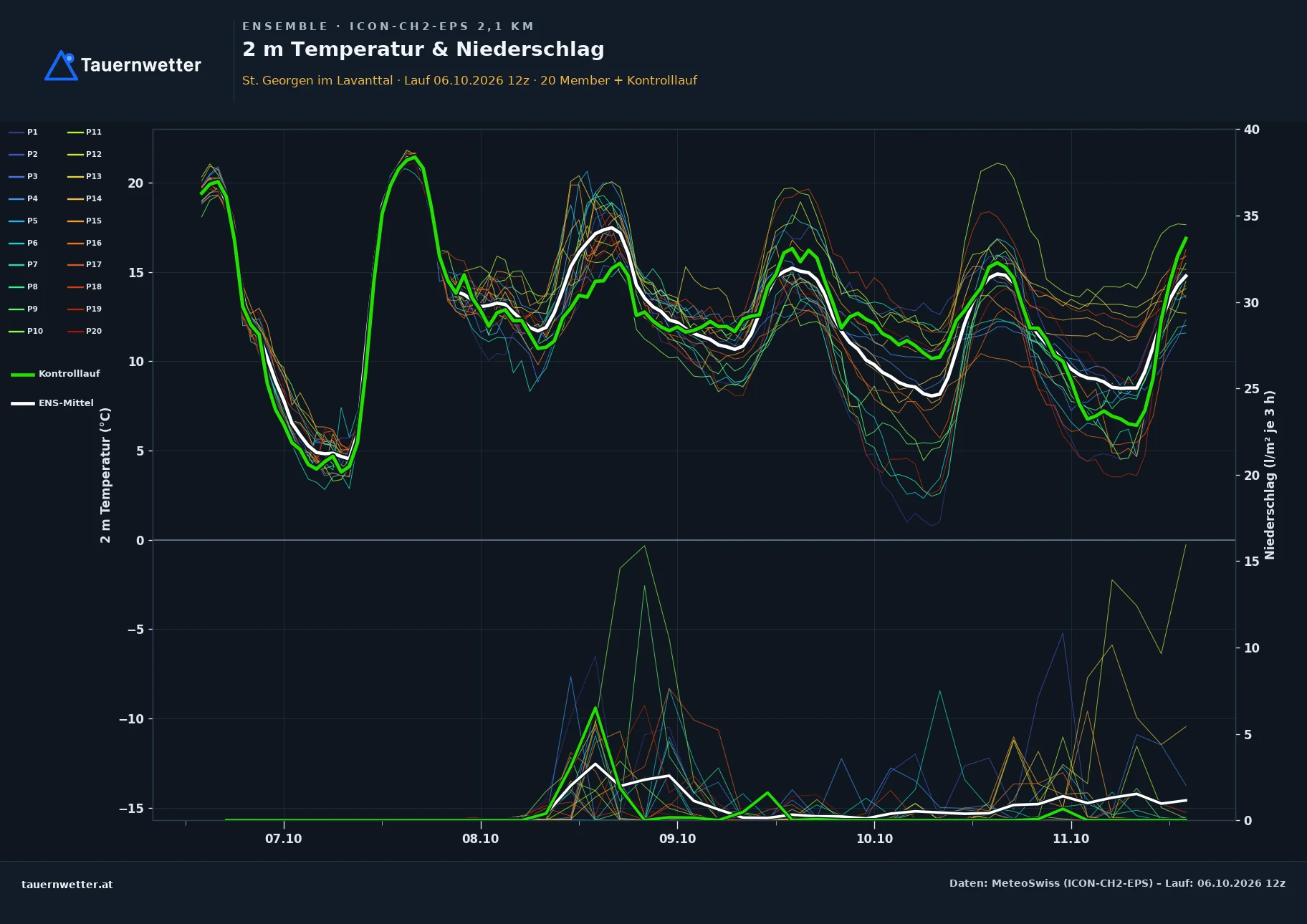Viewport: 1307px width, 924px height.
Task: Toggle the green Kontrolllauf legend entry
Action: pyautogui.click(x=56, y=374)
